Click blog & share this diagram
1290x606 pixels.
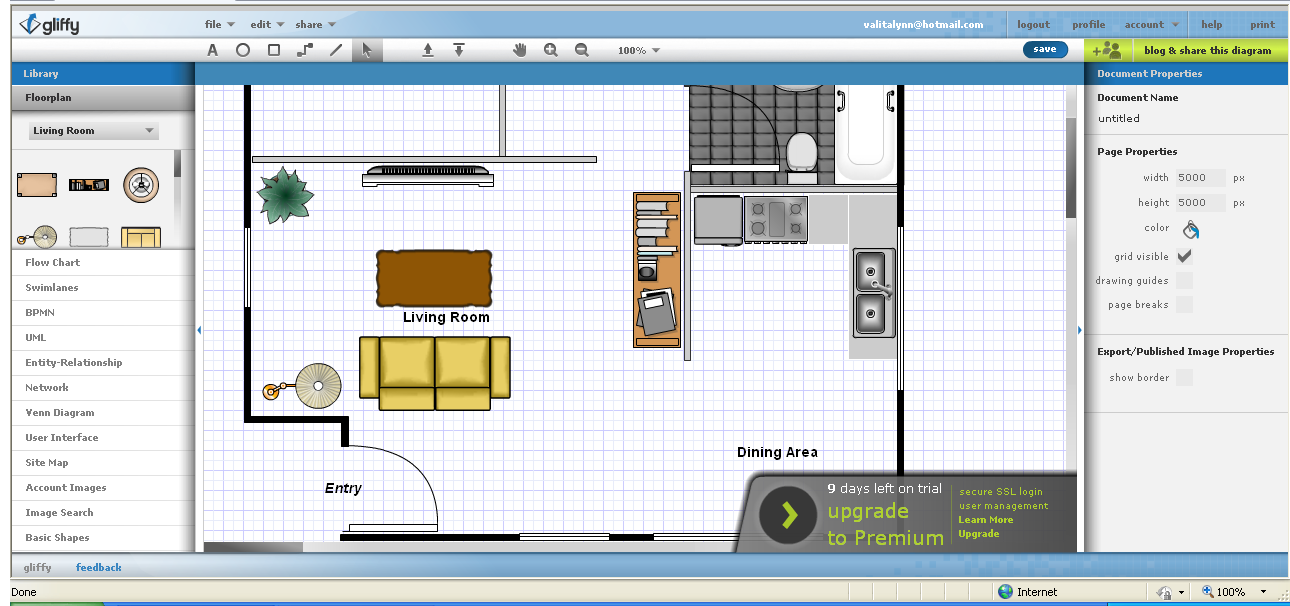click(x=1207, y=50)
